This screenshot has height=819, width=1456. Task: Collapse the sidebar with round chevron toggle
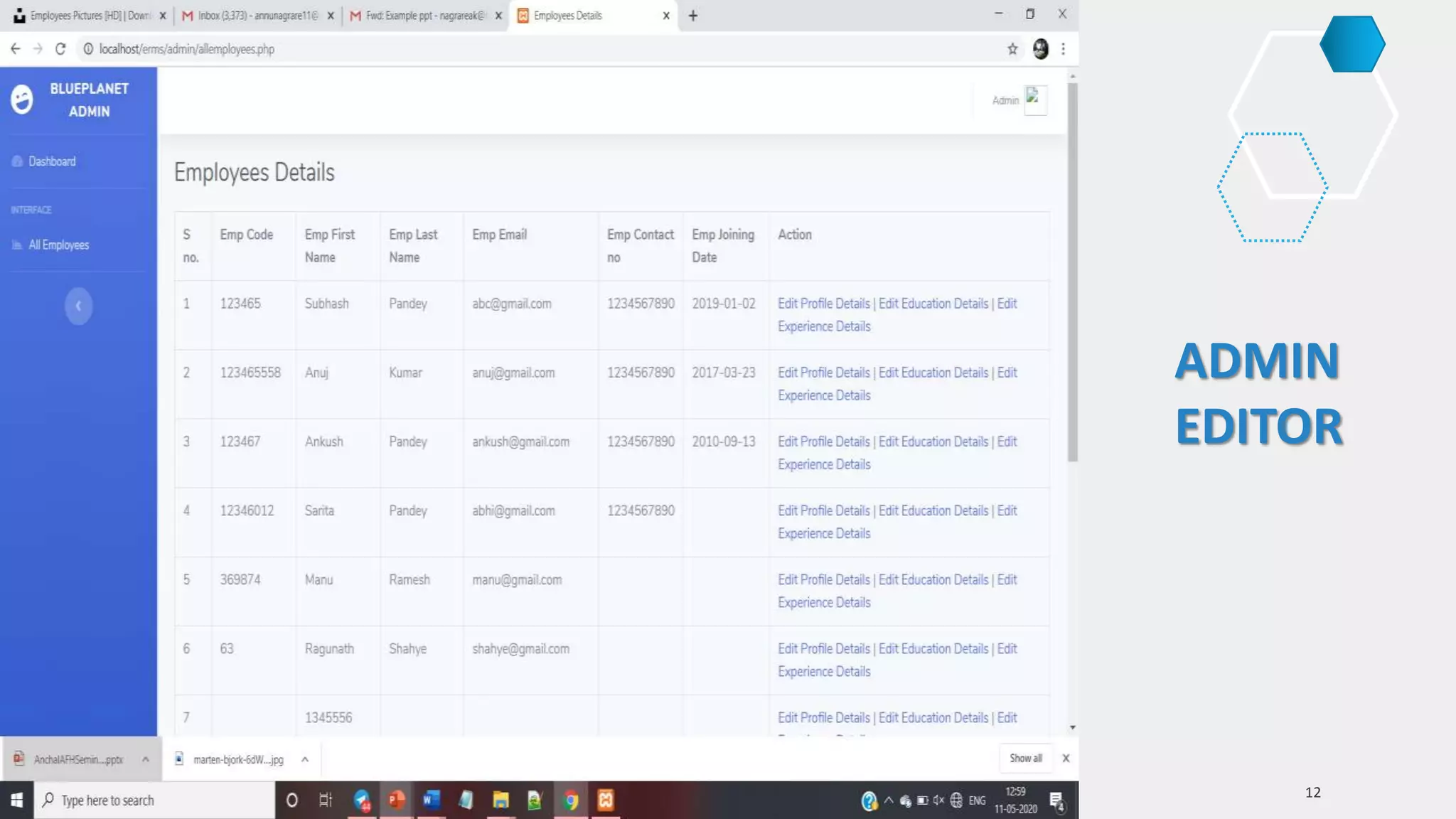[x=78, y=306]
